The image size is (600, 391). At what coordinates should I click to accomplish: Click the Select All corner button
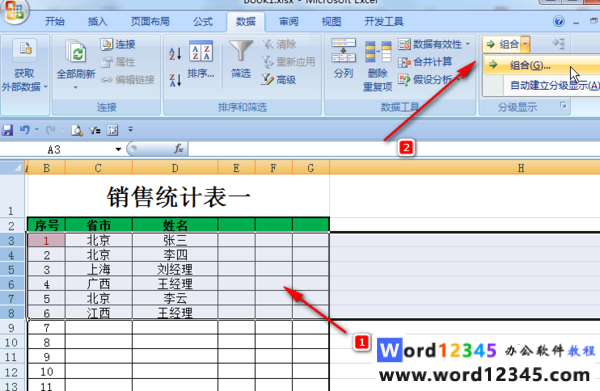point(12,168)
